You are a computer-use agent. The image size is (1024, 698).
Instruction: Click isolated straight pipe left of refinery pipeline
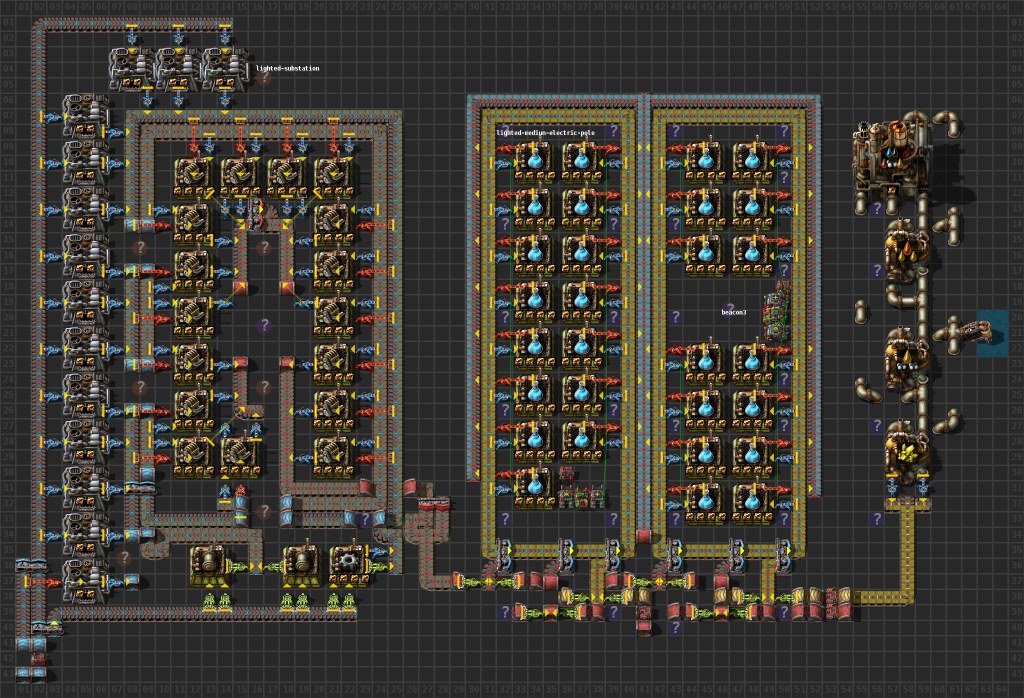click(x=860, y=312)
